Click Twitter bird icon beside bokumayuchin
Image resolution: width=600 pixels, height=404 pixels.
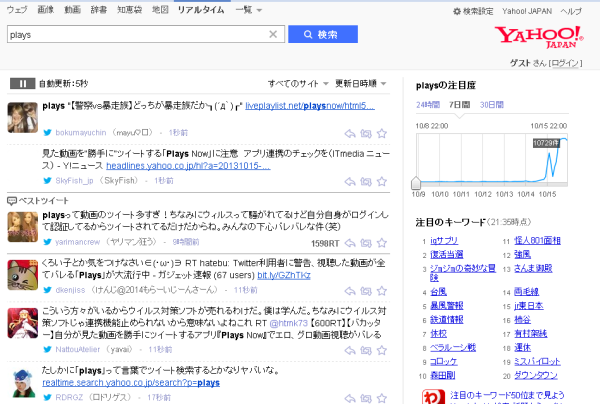[47, 132]
